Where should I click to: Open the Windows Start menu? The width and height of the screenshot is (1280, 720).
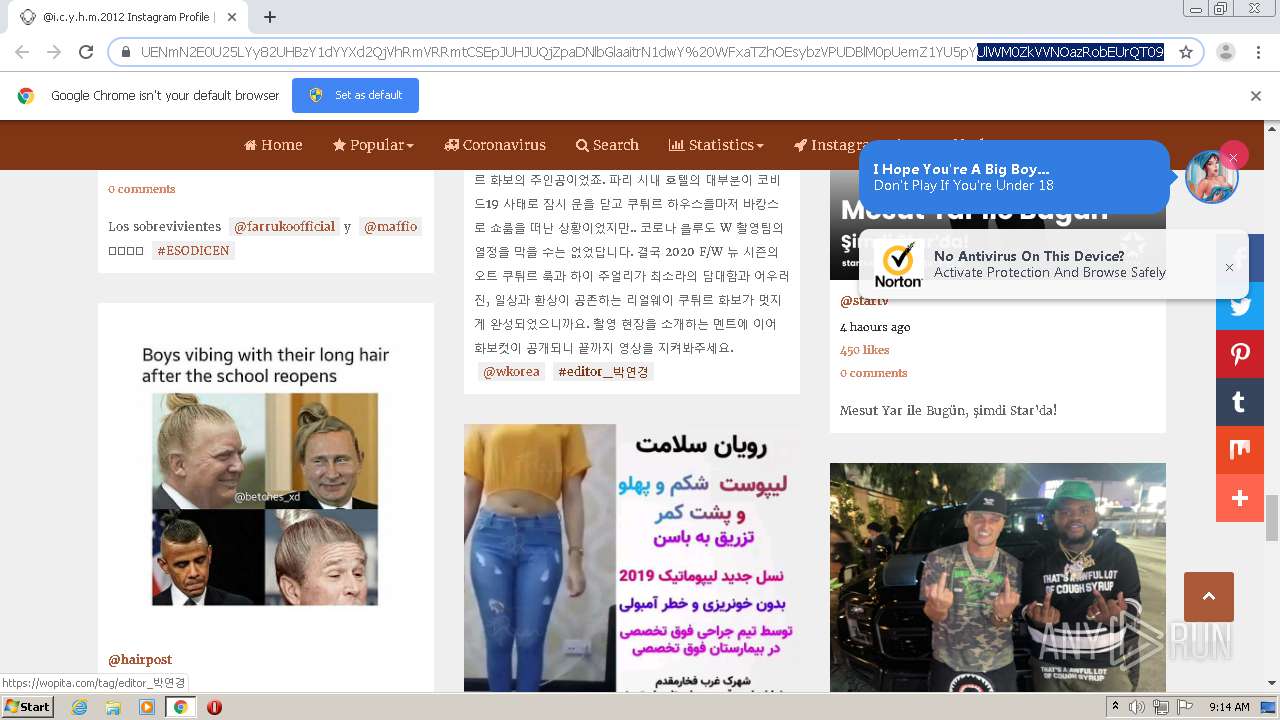(28, 707)
